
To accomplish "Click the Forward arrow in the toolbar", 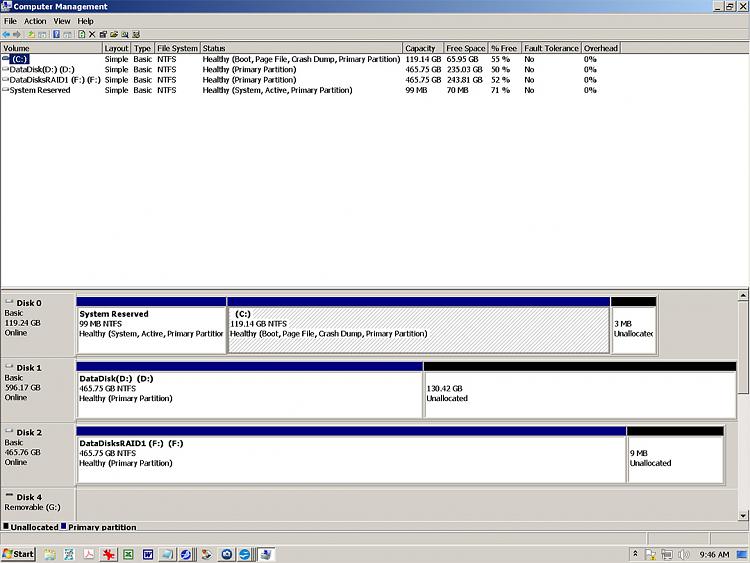I will click(x=17, y=34).
